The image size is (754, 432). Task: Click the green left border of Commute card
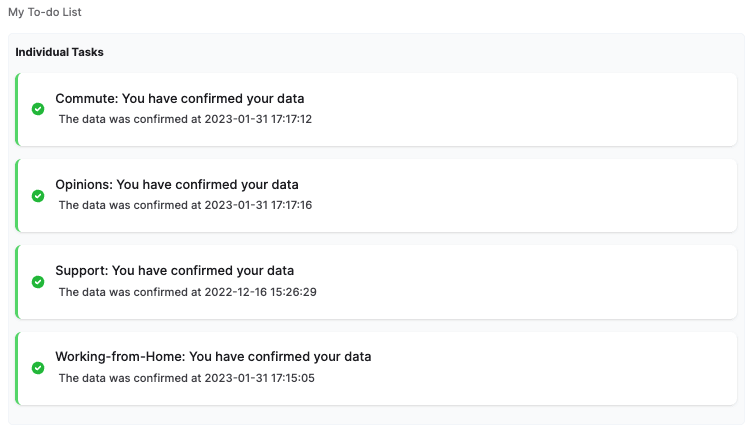[17, 109]
